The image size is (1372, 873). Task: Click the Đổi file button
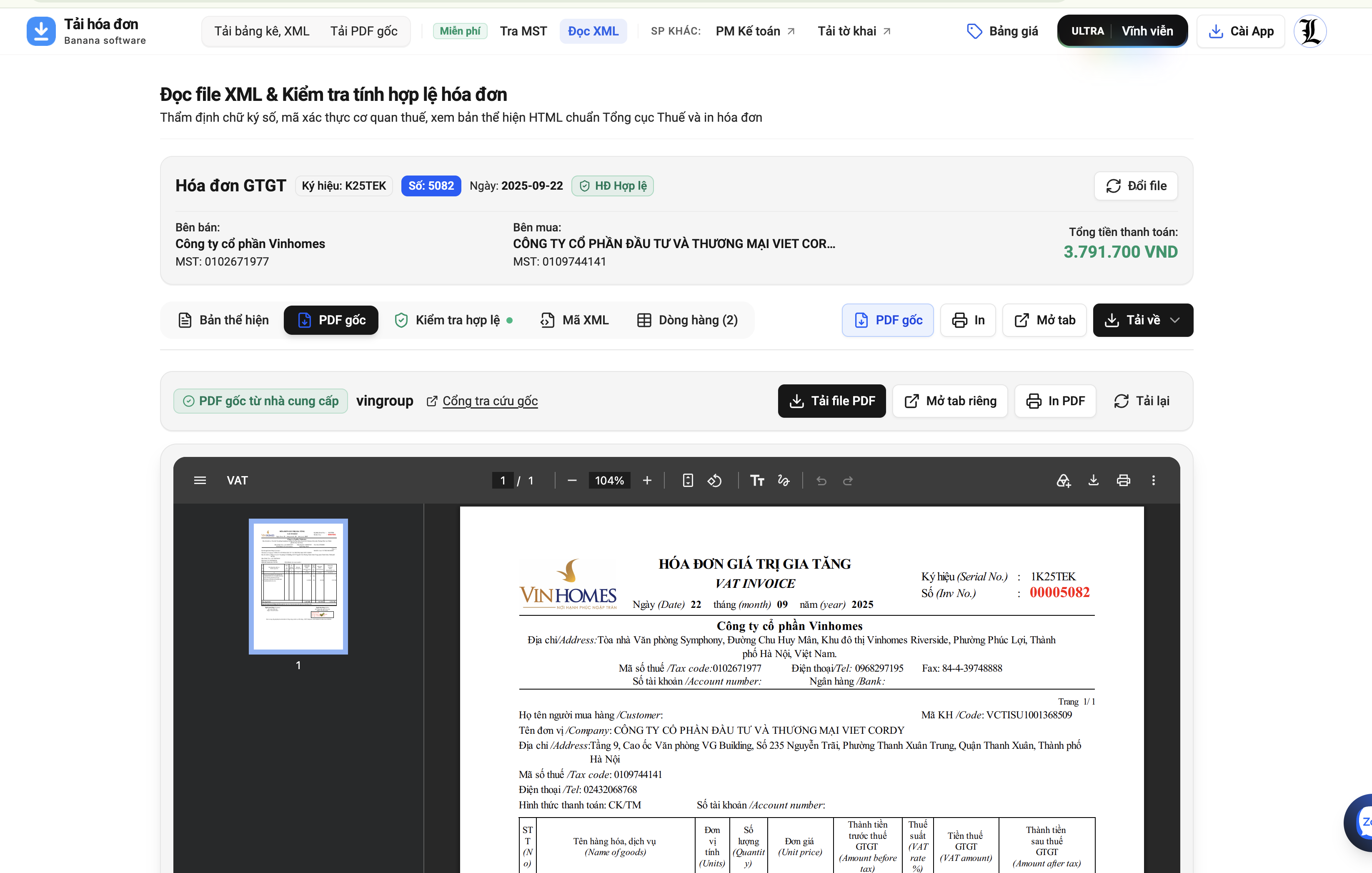pyautogui.click(x=1136, y=186)
